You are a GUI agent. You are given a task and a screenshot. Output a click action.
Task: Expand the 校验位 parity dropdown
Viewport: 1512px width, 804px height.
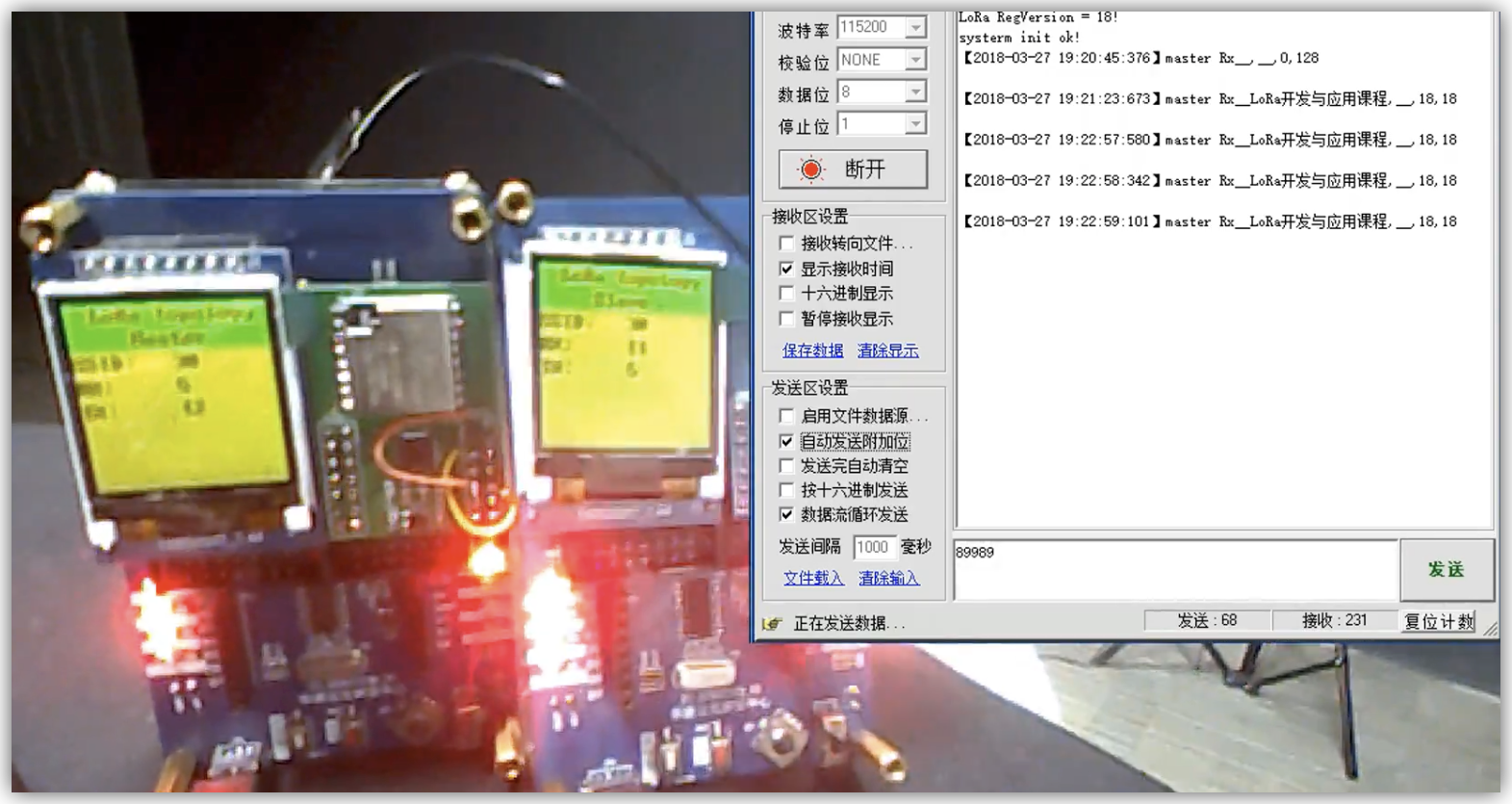tap(915, 60)
